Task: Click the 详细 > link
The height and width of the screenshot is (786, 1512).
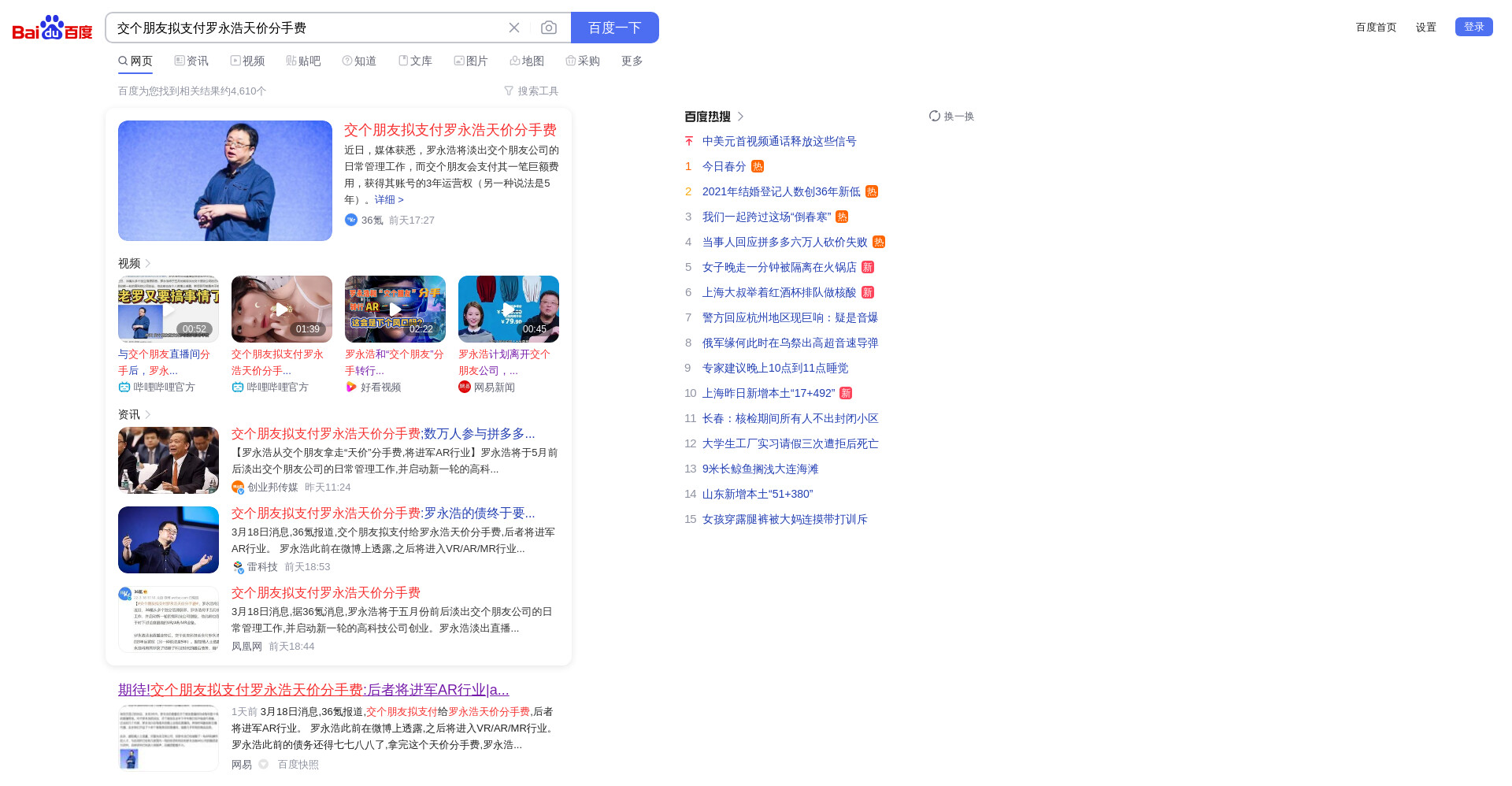Action: coord(389,200)
